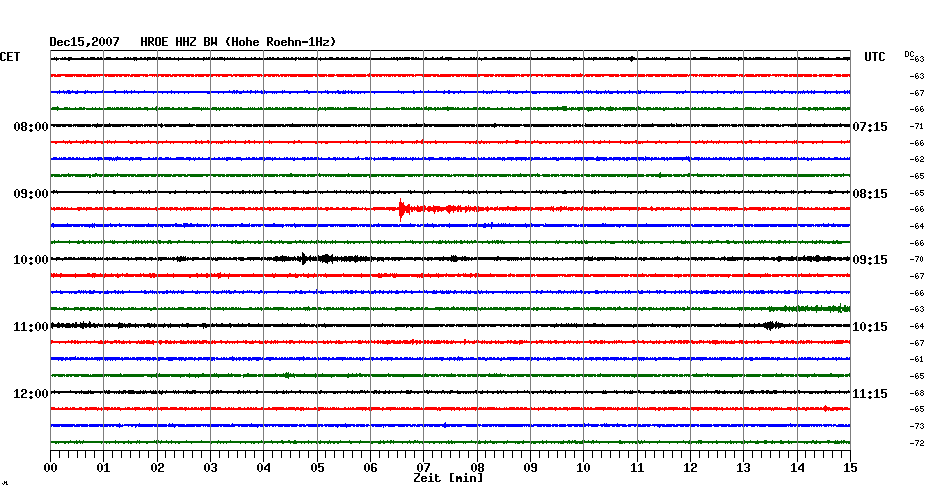Click the green burst at trace end
Image resolution: width=930 pixels, height=494 pixels.
point(810,308)
